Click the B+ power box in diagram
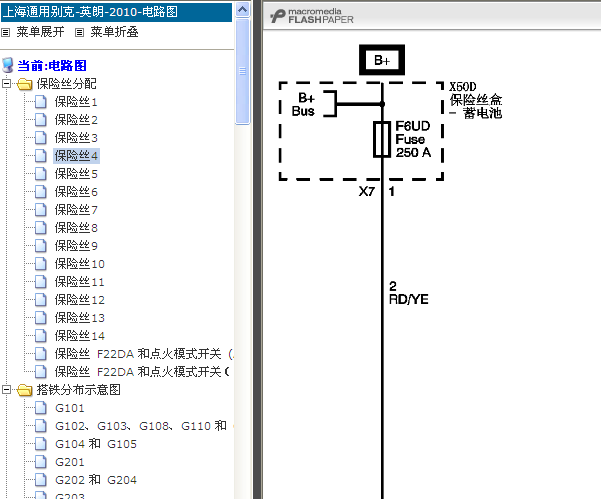 coord(382,60)
